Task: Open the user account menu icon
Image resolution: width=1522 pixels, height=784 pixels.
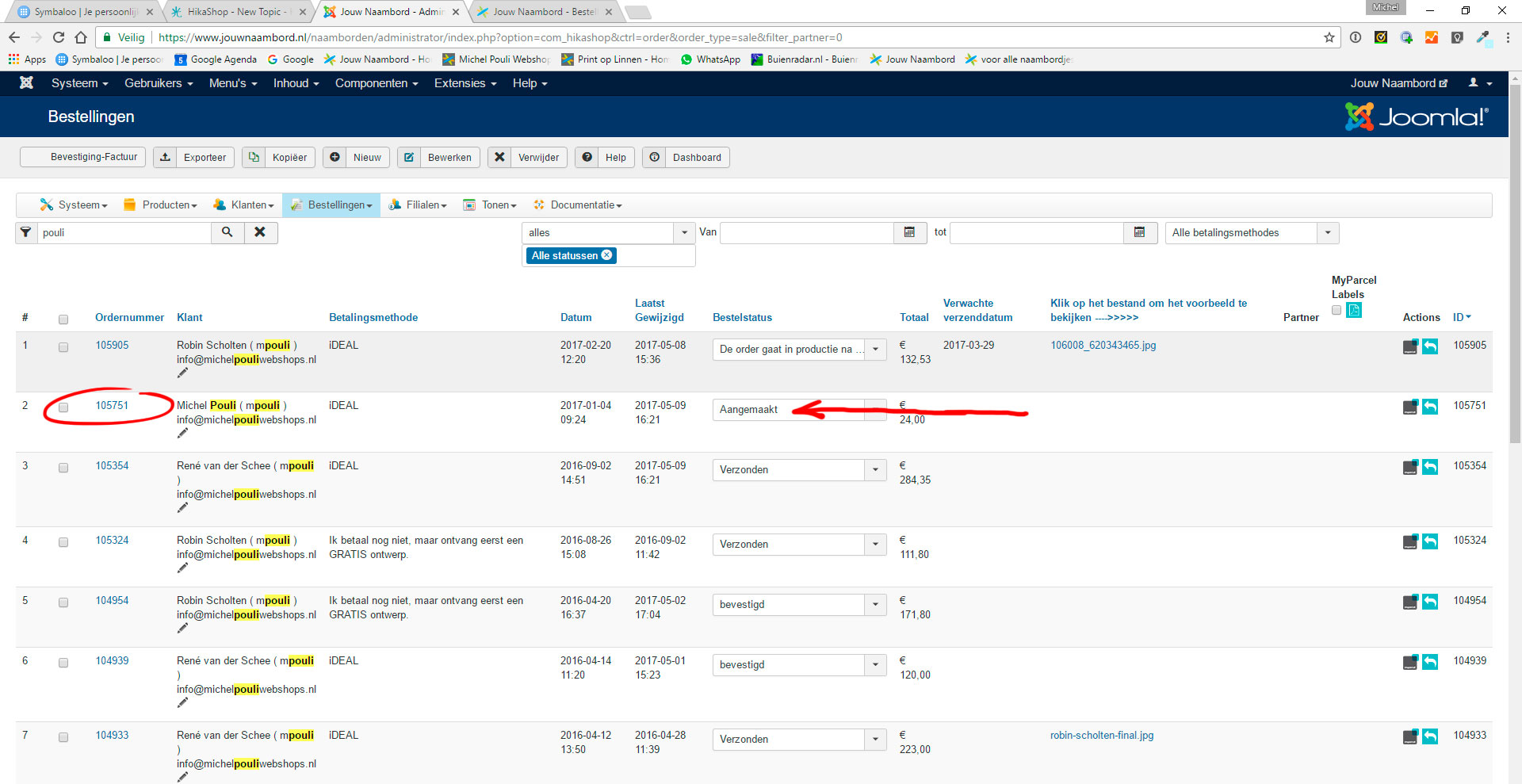Action: point(1480,82)
